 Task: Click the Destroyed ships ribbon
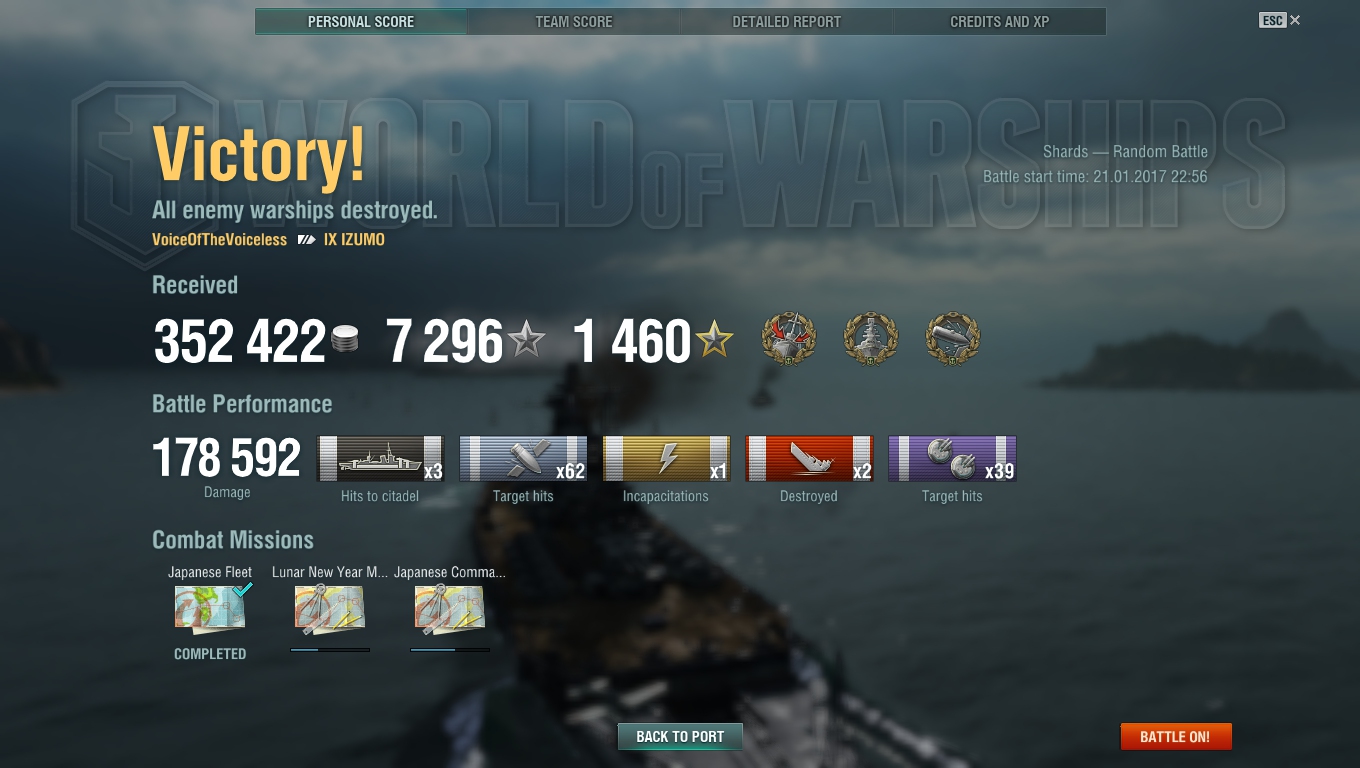pyautogui.click(x=809, y=459)
